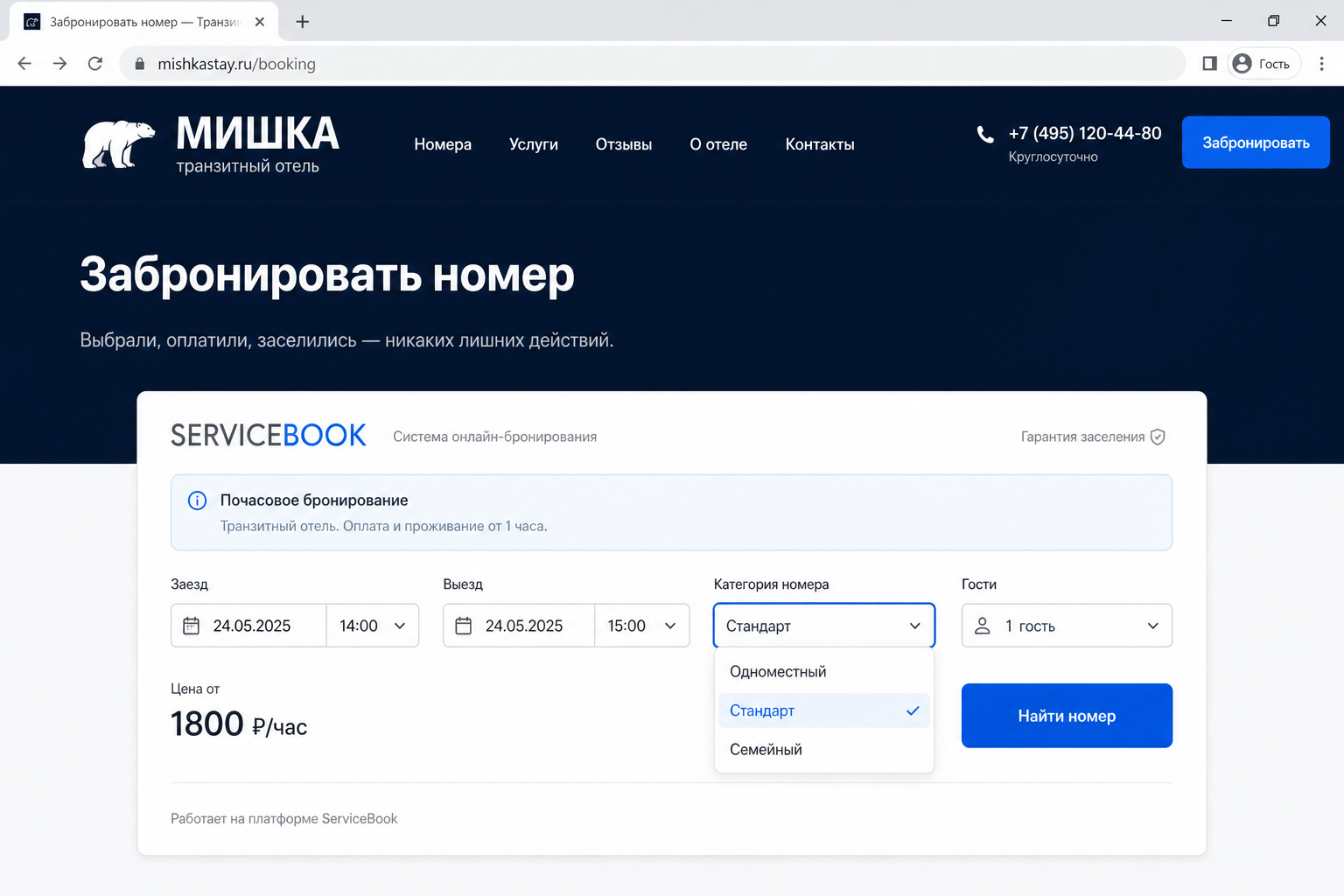
Task: Call the +7 (495) 120-44-80 number
Action: pos(1085,133)
